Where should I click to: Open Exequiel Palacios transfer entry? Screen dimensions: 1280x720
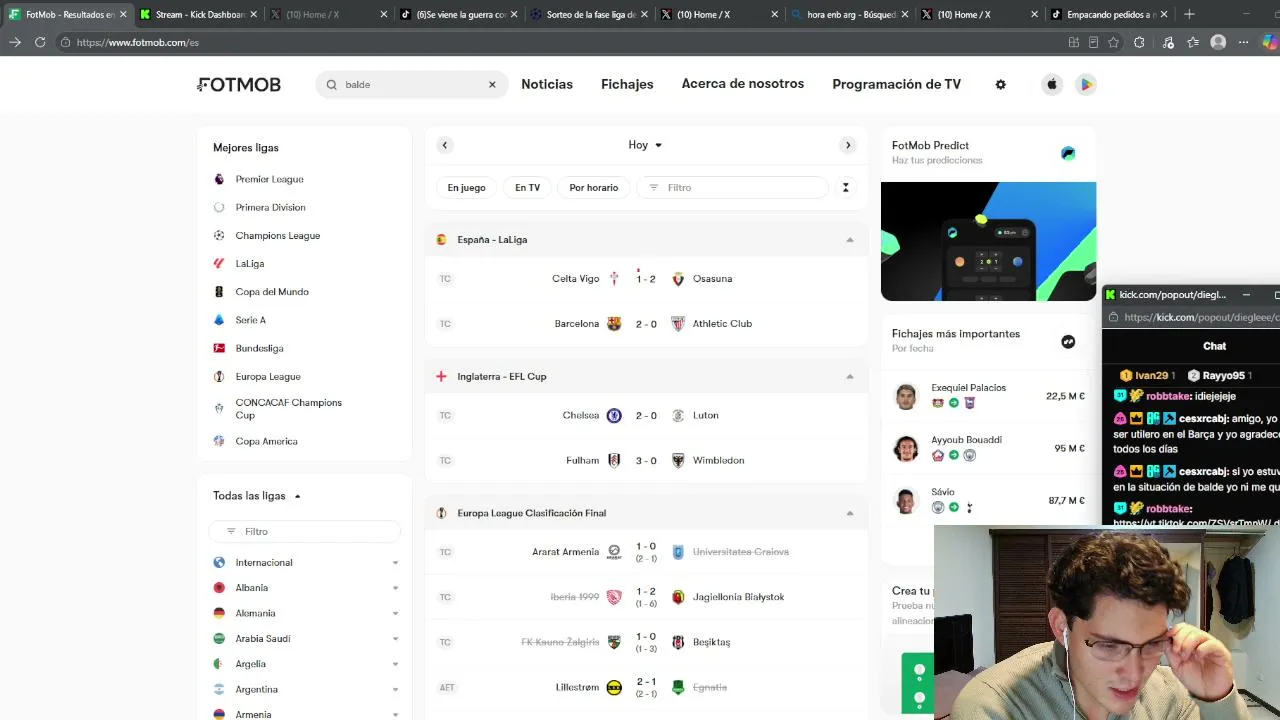tap(988, 396)
